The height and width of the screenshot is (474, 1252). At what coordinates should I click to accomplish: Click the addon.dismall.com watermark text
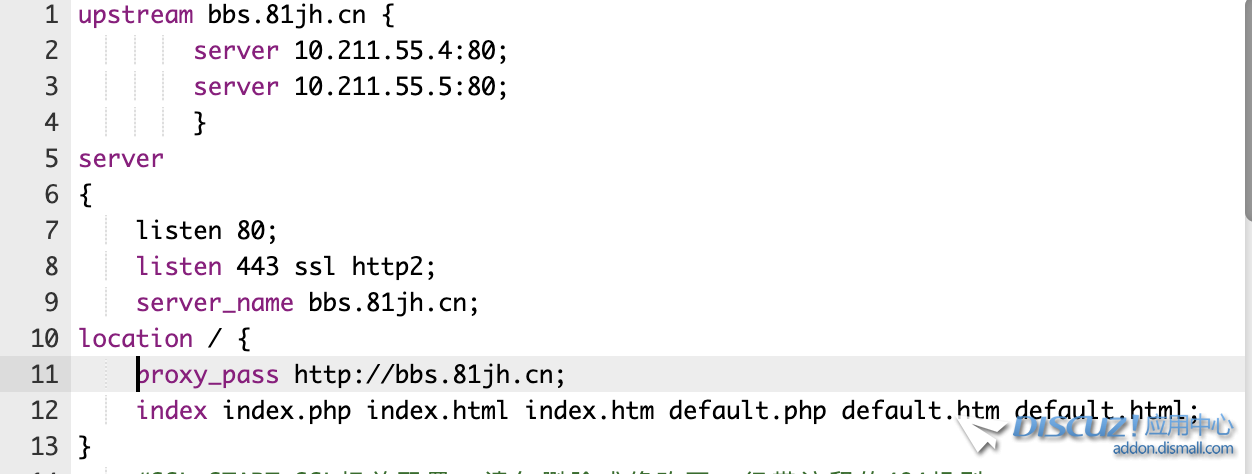[x=1173, y=450]
